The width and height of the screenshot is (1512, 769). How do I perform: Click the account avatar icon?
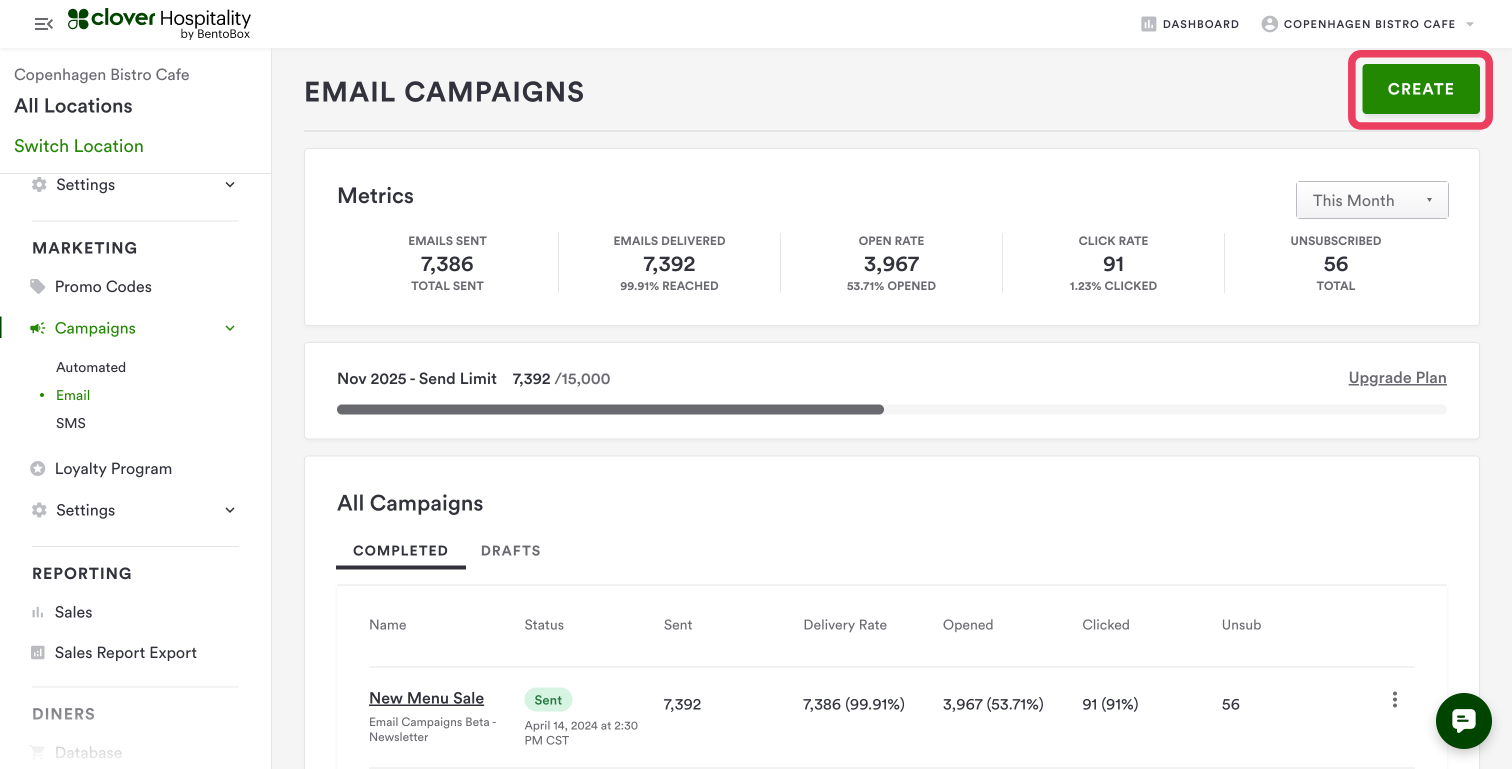(1269, 24)
